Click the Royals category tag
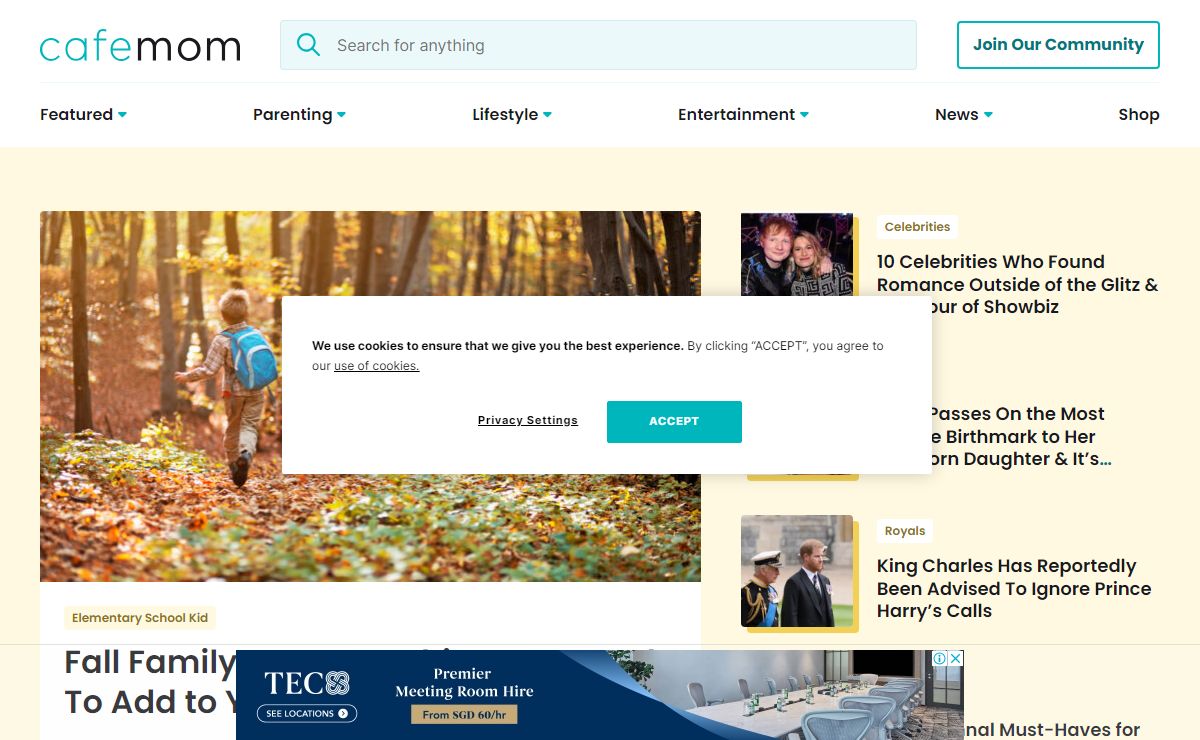The width and height of the screenshot is (1200, 740). point(905,531)
